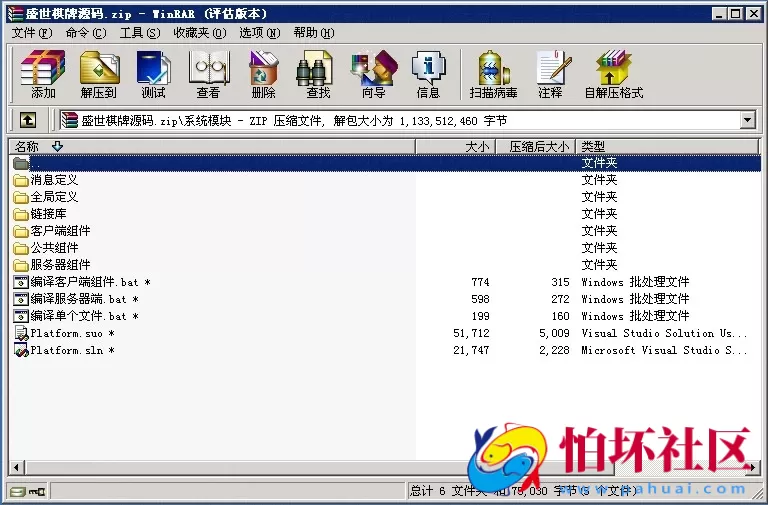Open the 选项(N) menu
The width and height of the screenshot is (768, 505).
[260, 33]
